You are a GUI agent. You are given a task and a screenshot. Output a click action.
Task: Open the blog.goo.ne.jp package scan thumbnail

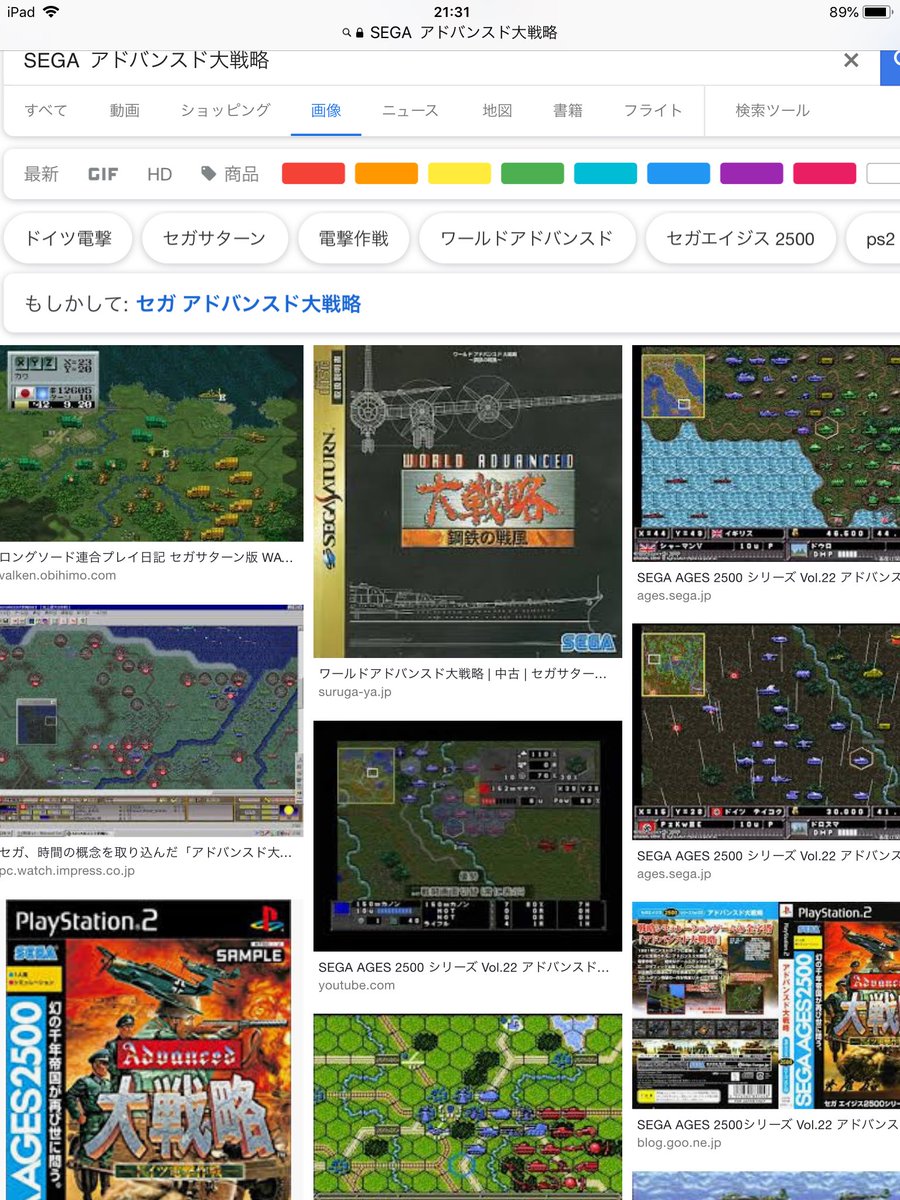pyautogui.click(x=766, y=1005)
